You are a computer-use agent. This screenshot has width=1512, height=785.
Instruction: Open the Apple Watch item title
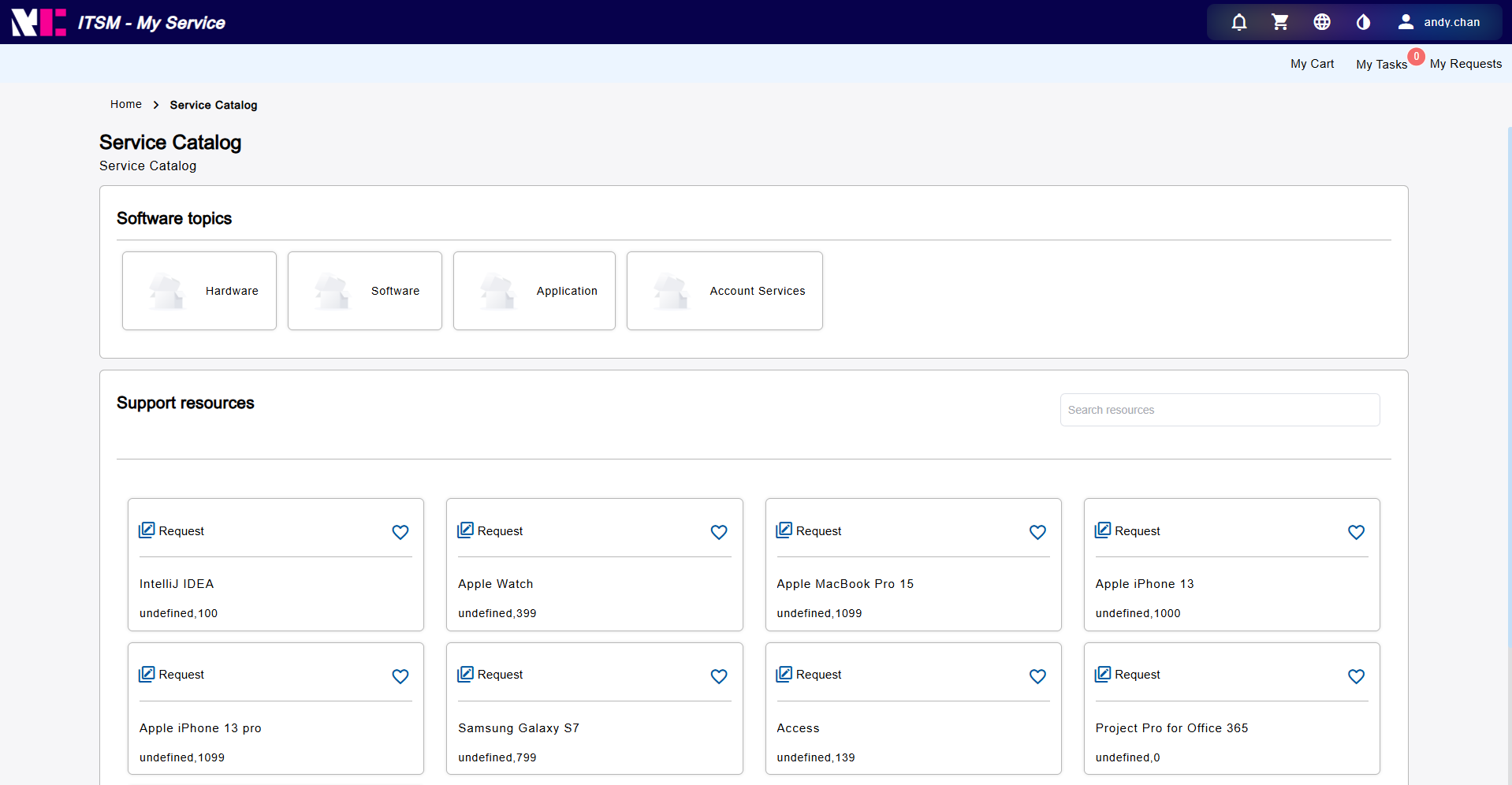[x=496, y=584]
